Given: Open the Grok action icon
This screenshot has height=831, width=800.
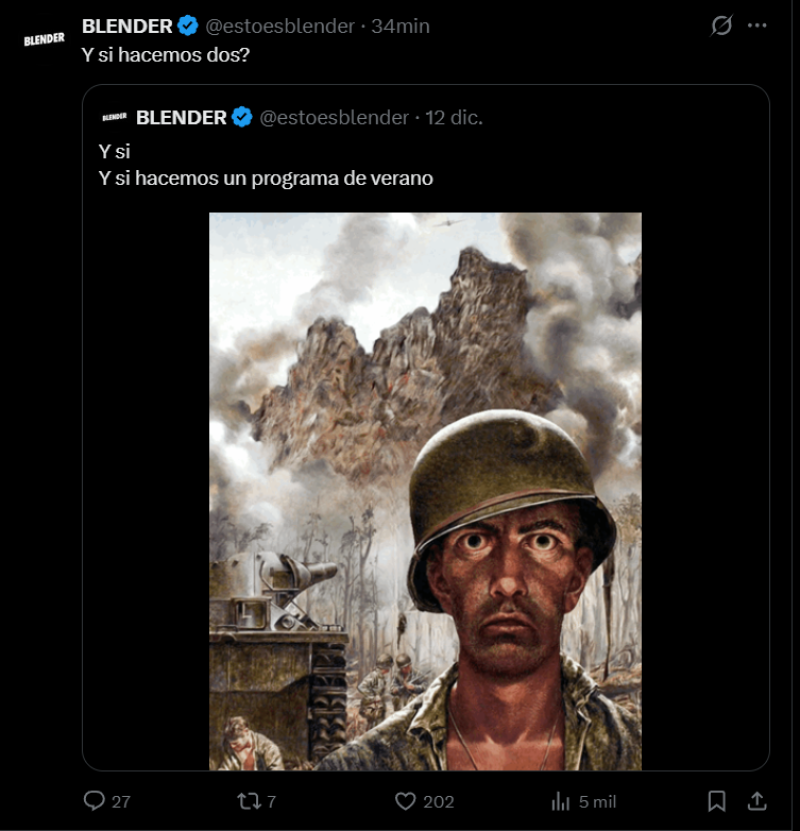Looking at the screenshot, I should [x=721, y=26].
